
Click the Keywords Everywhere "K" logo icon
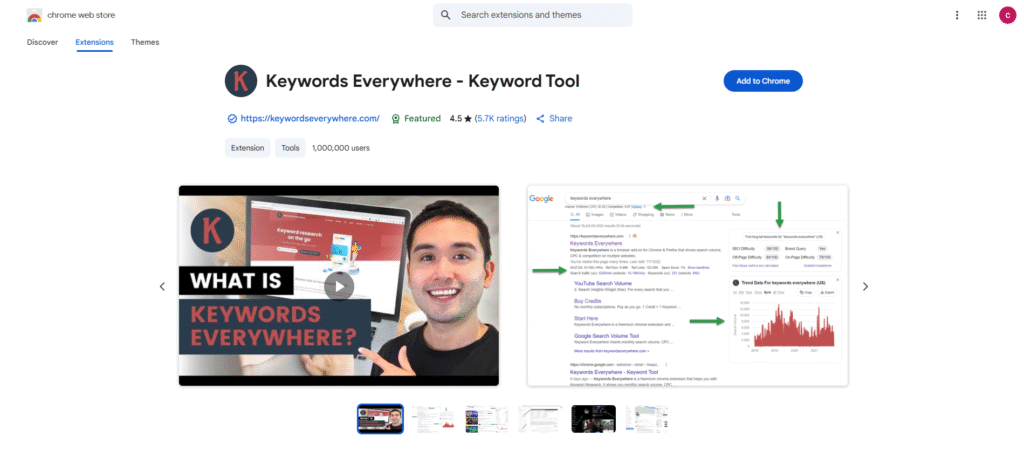[x=240, y=81]
